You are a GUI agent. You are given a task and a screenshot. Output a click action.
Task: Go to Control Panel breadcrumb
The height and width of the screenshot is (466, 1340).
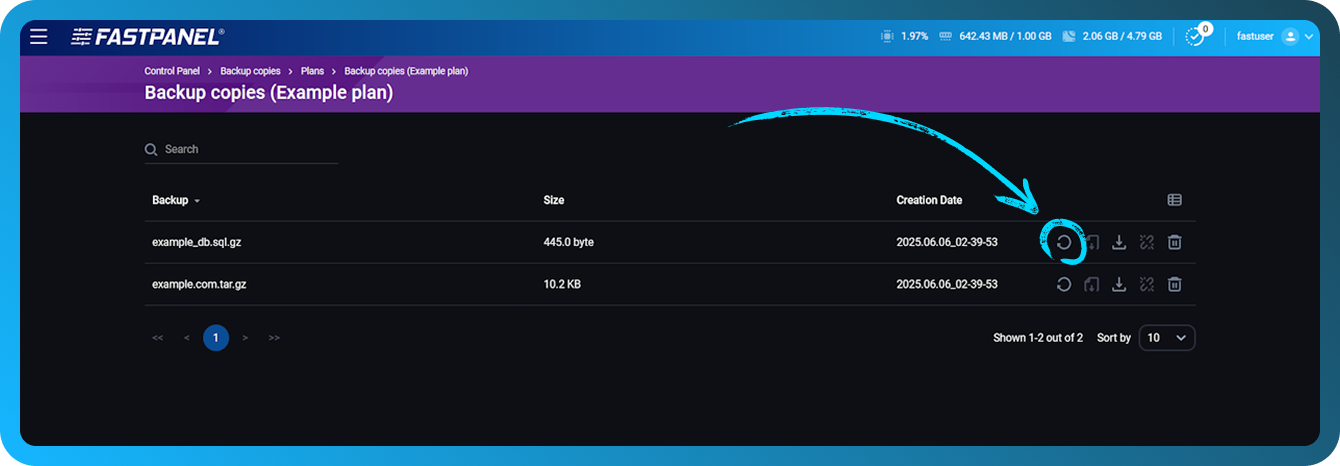click(x=175, y=71)
